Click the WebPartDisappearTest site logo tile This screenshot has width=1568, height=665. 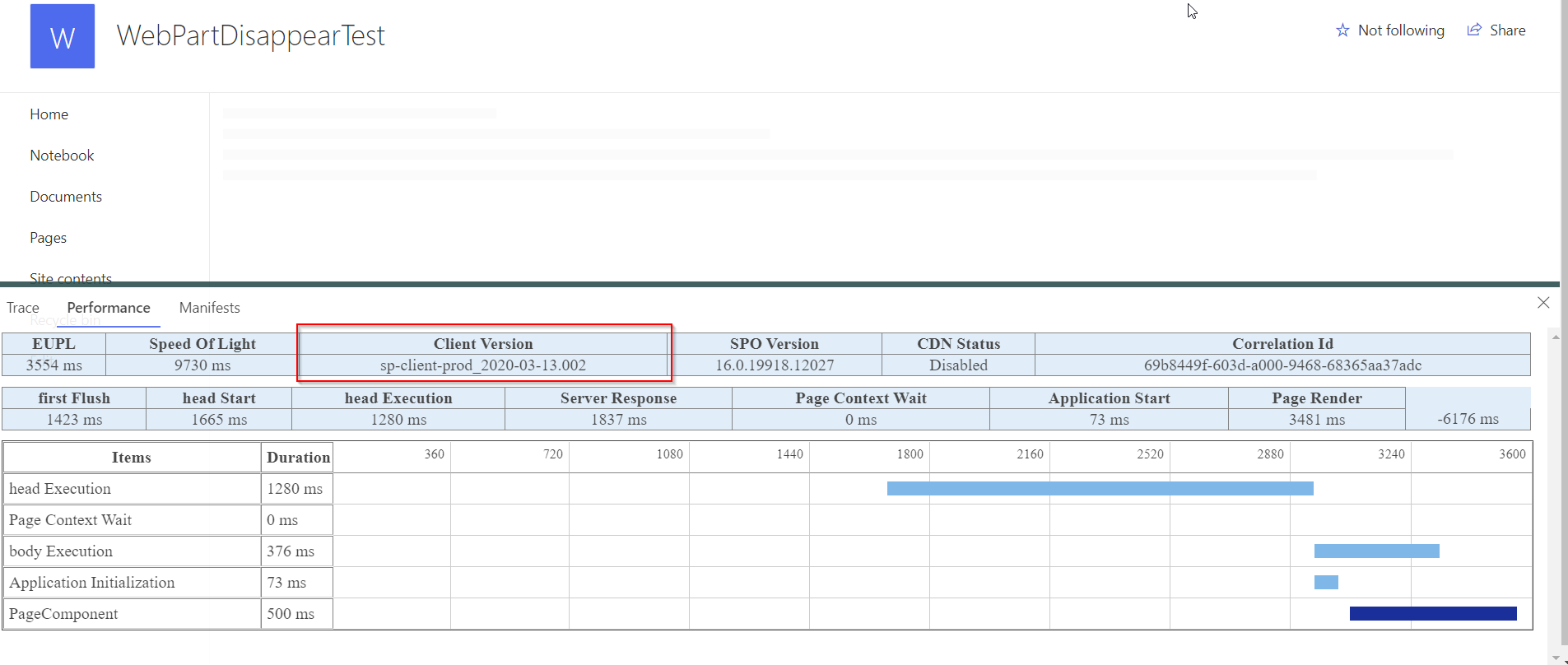pos(63,36)
